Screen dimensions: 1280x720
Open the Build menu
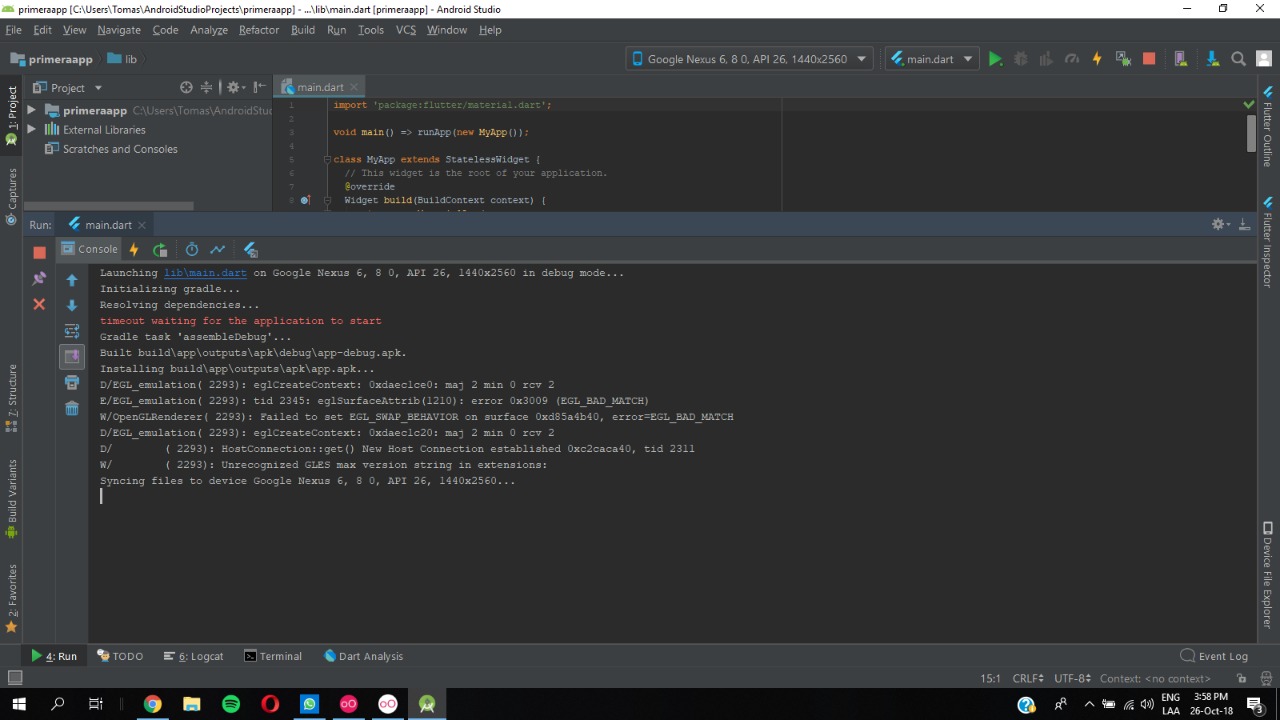click(x=303, y=30)
